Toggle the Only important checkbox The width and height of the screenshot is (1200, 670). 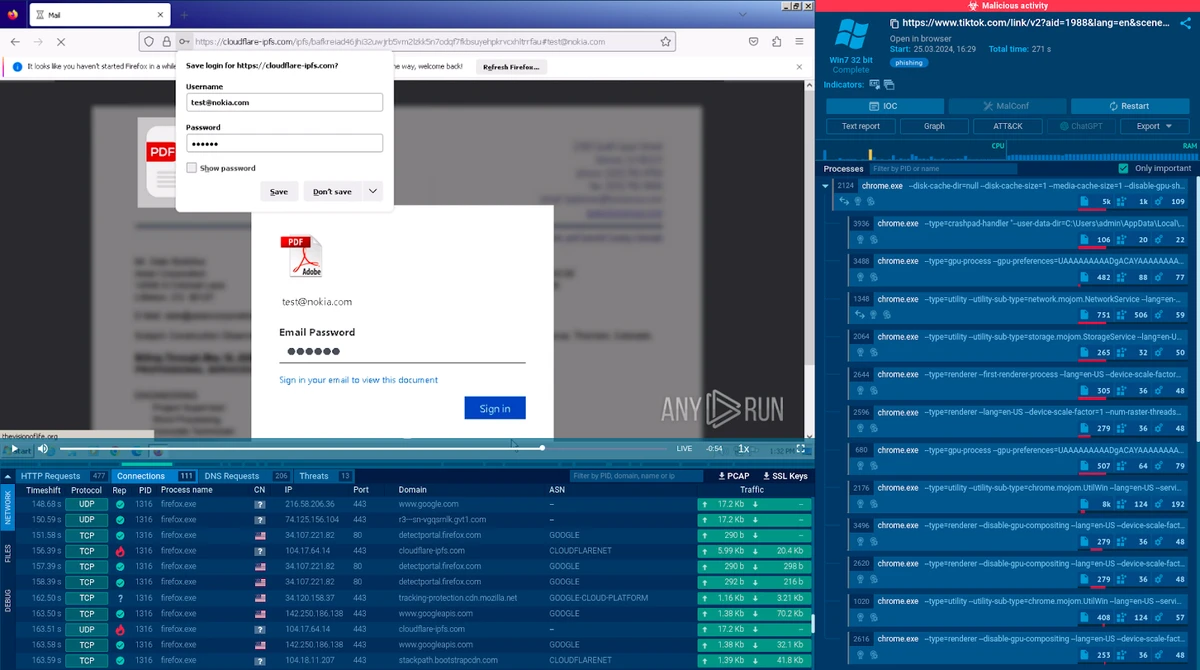(x=1124, y=169)
